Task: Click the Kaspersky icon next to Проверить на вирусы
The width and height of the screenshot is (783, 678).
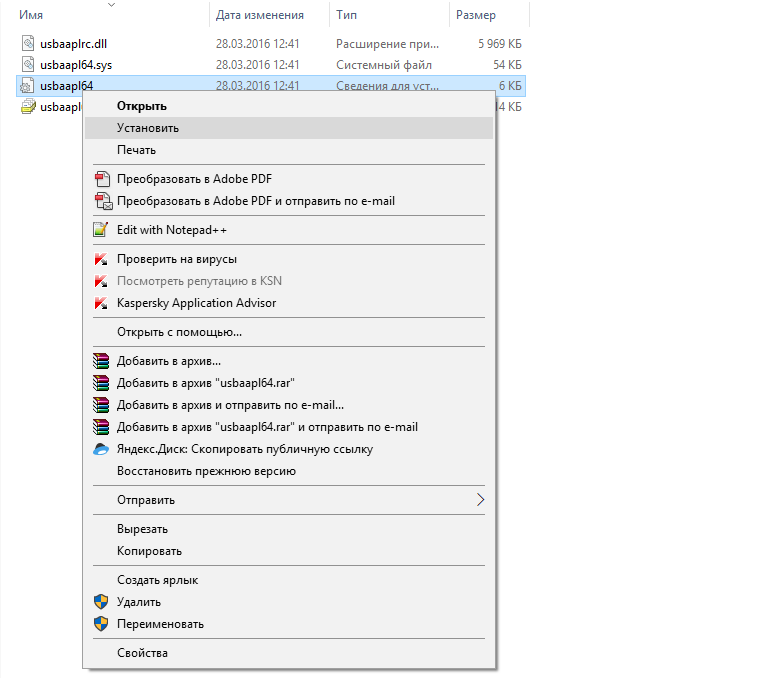Action: pyautogui.click(x=100, y=259)
